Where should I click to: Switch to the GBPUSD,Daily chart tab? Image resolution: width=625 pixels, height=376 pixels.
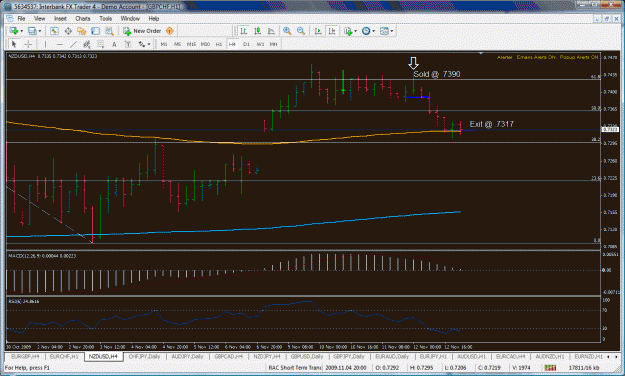[x=307, y=356]
